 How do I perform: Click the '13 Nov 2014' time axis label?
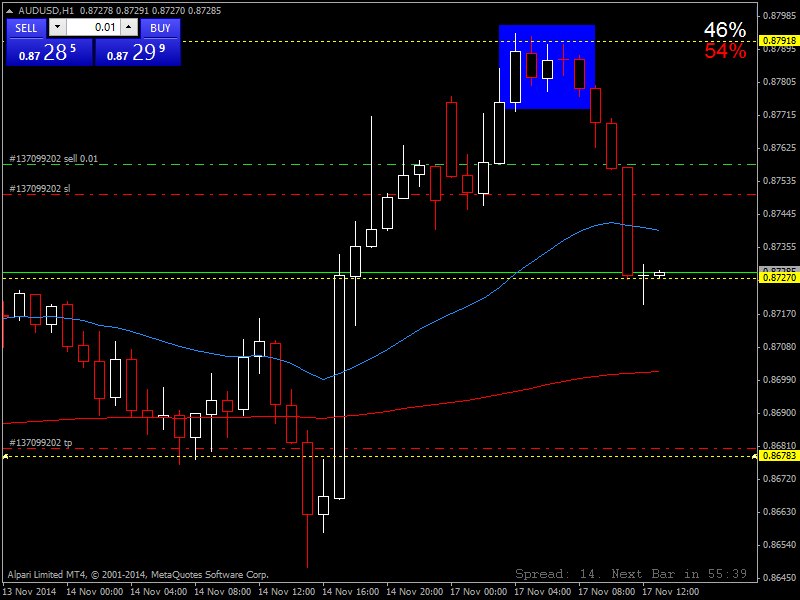tap(29, 592)
